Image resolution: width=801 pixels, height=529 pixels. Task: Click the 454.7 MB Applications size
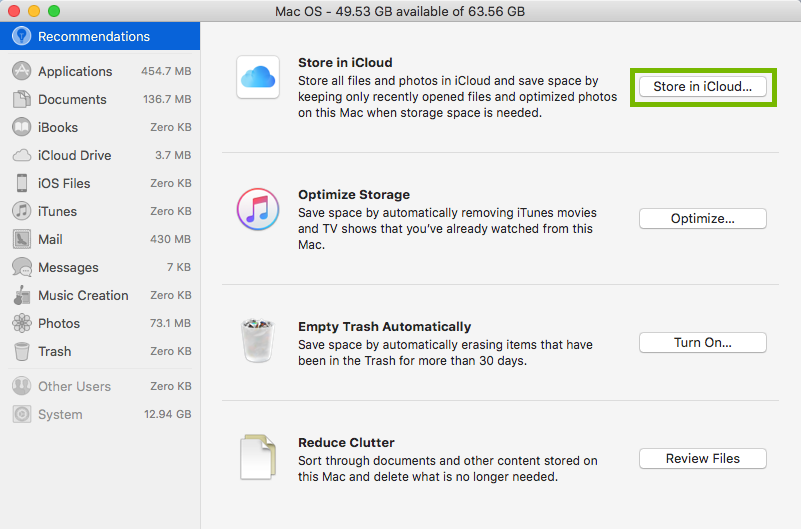[166, 71]
